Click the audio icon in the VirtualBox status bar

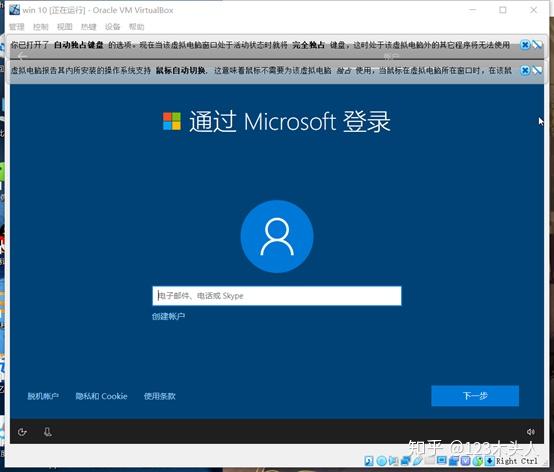click(x=393, y=461)
